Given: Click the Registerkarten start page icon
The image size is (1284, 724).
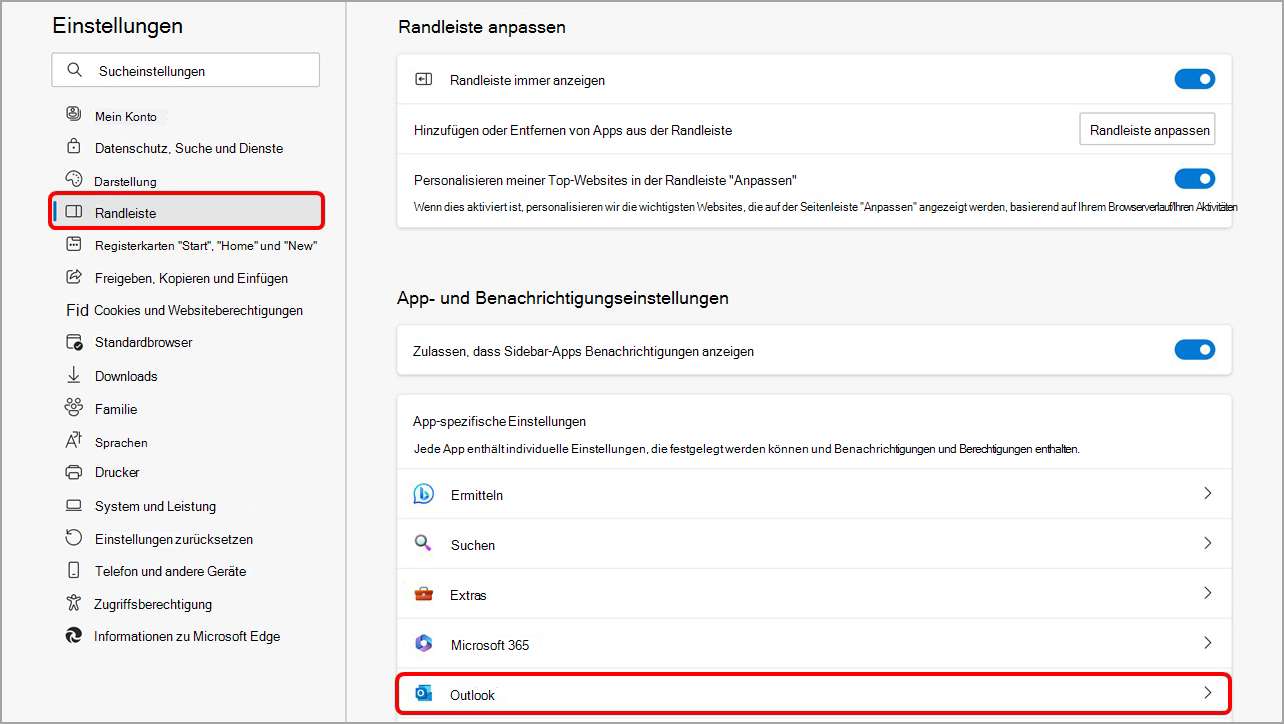Looking at the screenshot, I should [73, 244].
